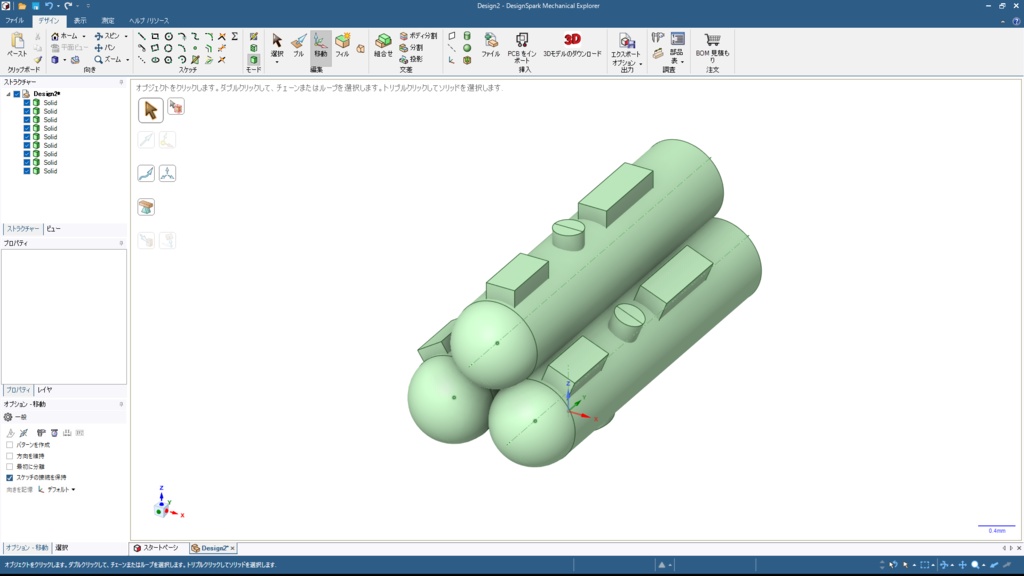Open Undo history dropdown arrow
Viewport: 1024px width, 576px height.
pos(57,6)
